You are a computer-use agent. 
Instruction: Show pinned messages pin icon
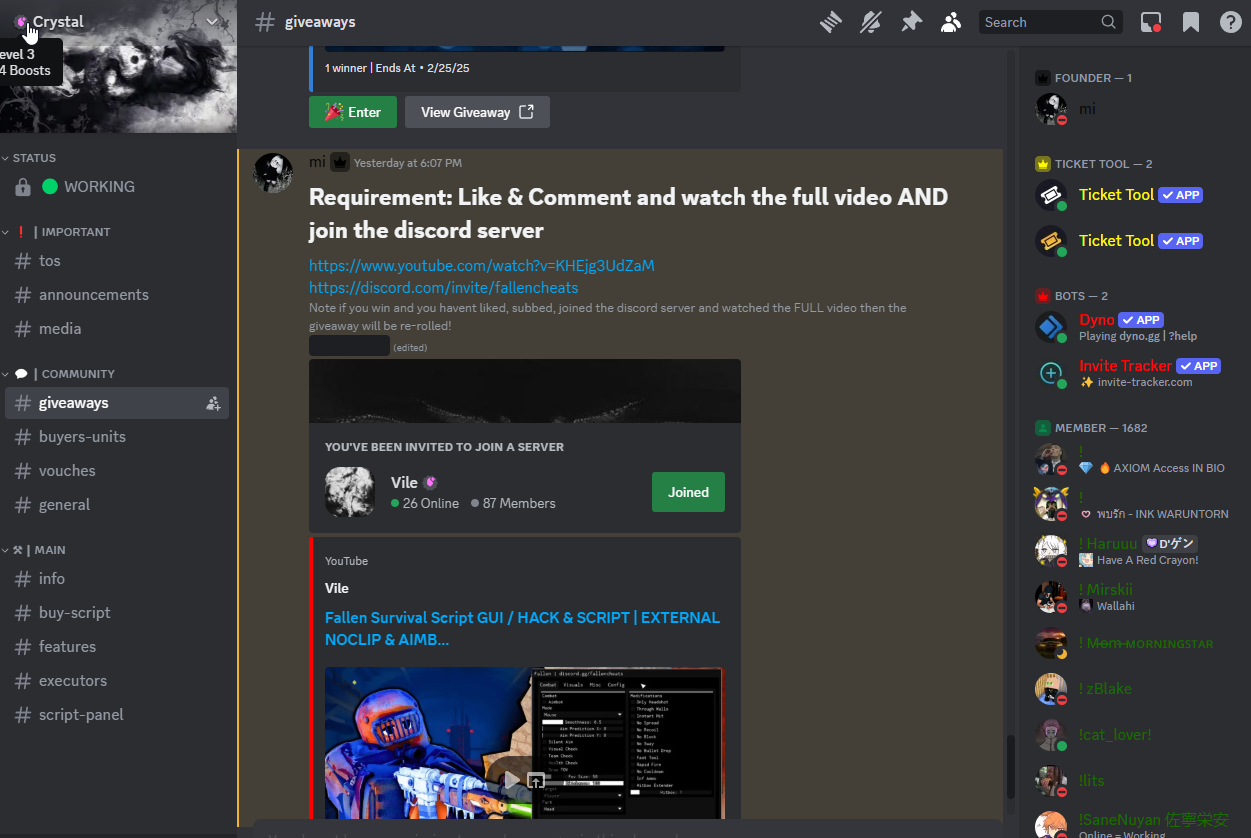(911, 22)
